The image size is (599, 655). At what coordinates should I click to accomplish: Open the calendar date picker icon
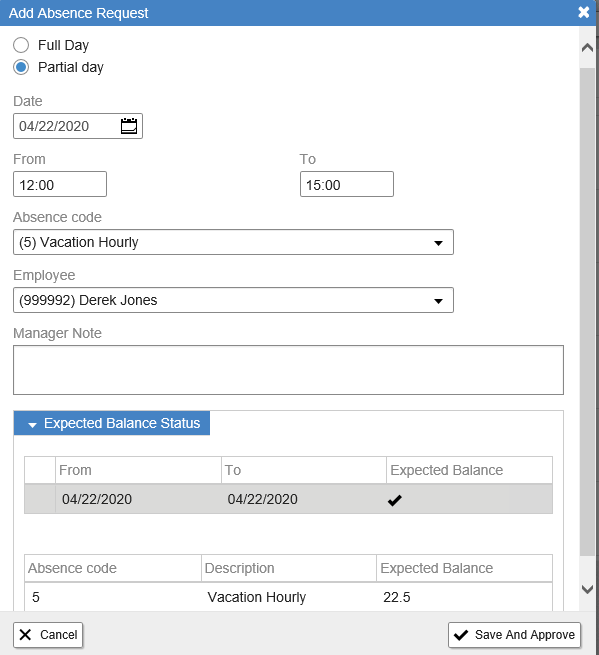(129, 126)
